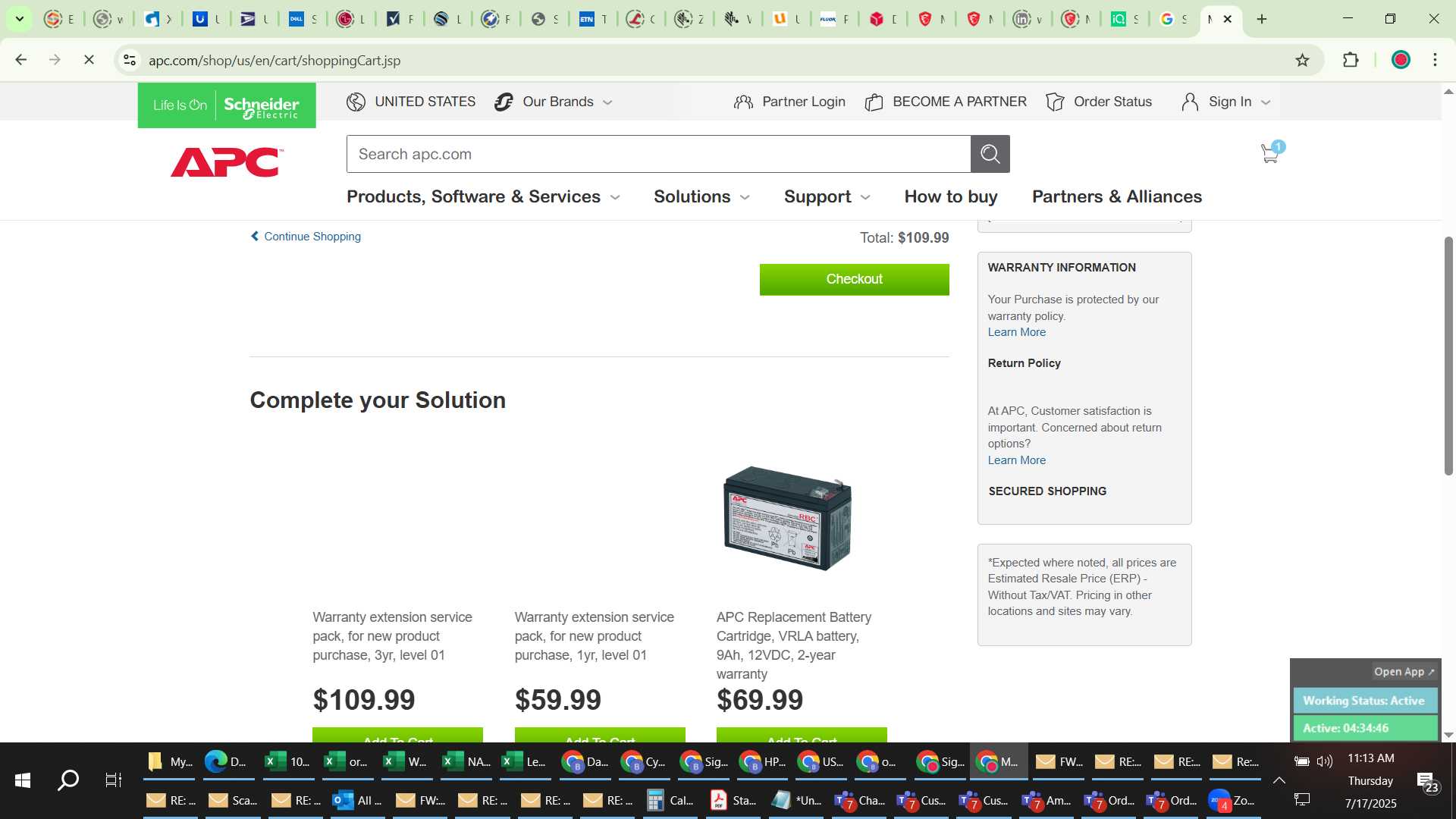Open APC Replacement Battery Cartridge title
Screen dimensions: 1456x819
point(794,645)
